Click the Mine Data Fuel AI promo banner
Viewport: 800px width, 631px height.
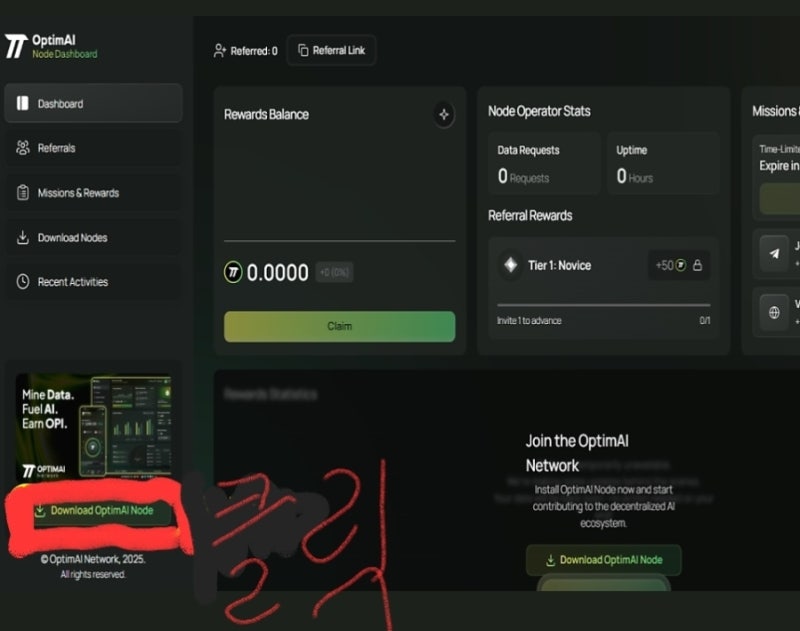click(x=93, y=426)
